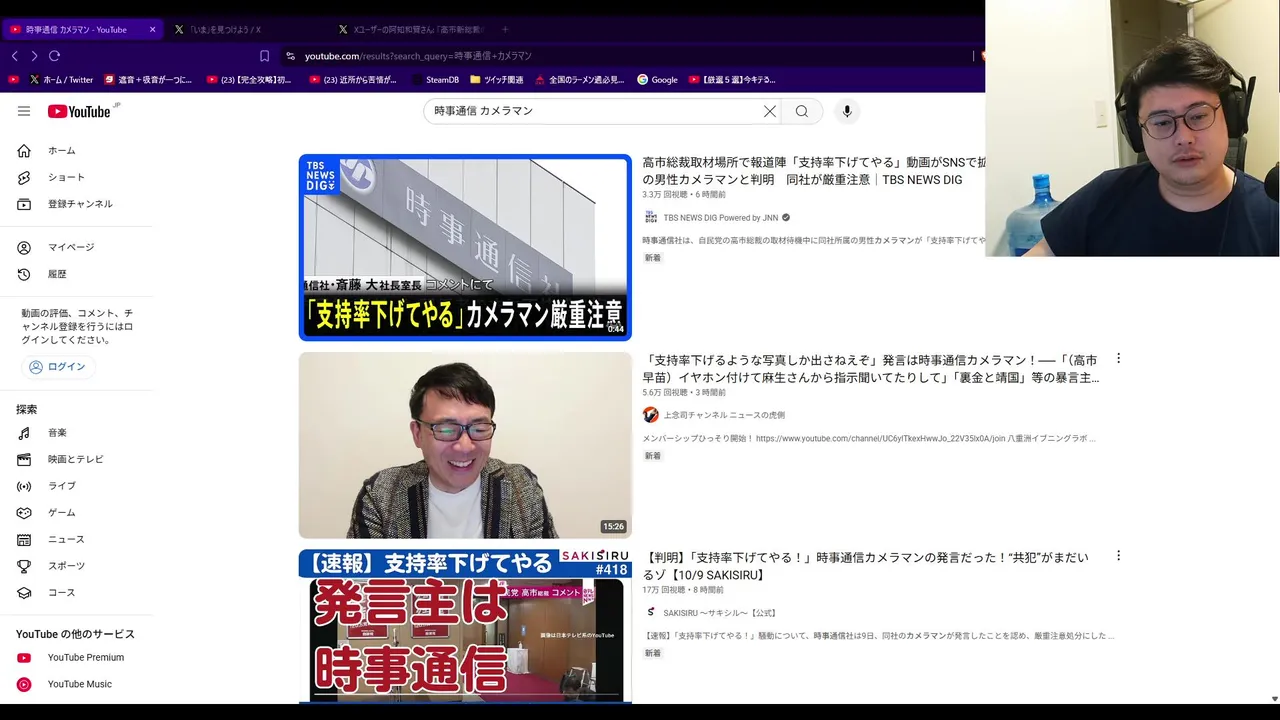Image resolution: width=1280 pixels, height=720 pixels.
Task: Click the 上念司チャンネル avatar icon
Action: click(651, 415)
